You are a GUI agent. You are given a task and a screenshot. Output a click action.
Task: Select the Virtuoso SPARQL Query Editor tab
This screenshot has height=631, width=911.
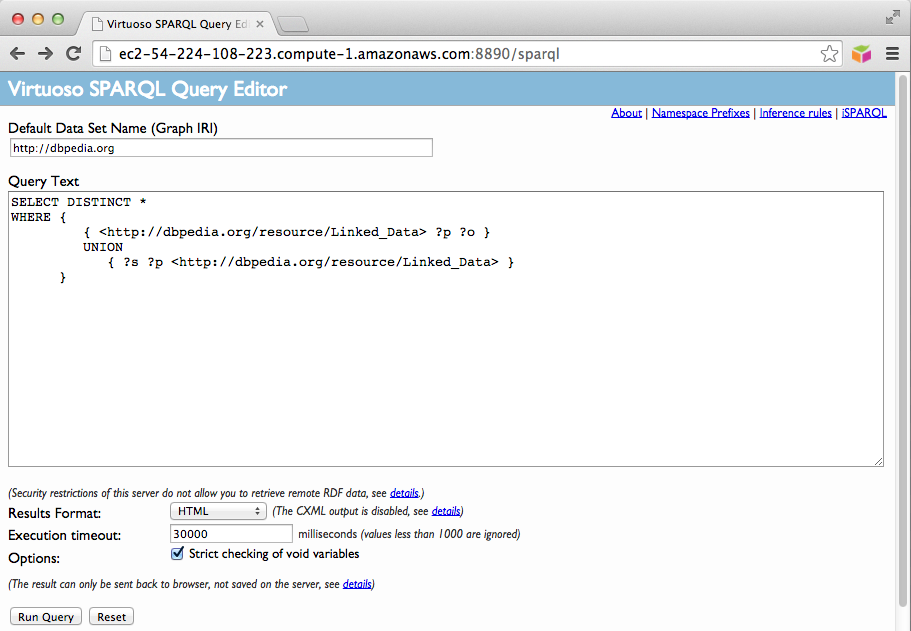175,21
